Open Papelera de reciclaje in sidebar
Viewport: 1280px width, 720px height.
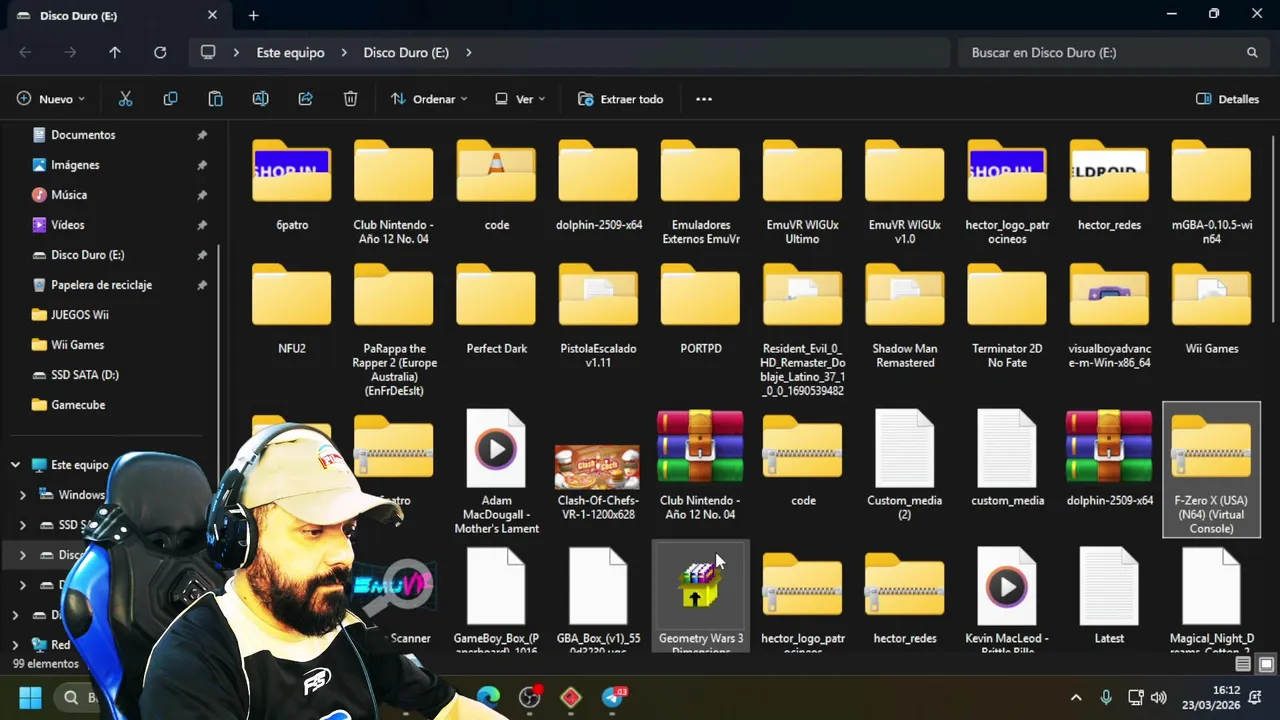click(x=101, y=285)
